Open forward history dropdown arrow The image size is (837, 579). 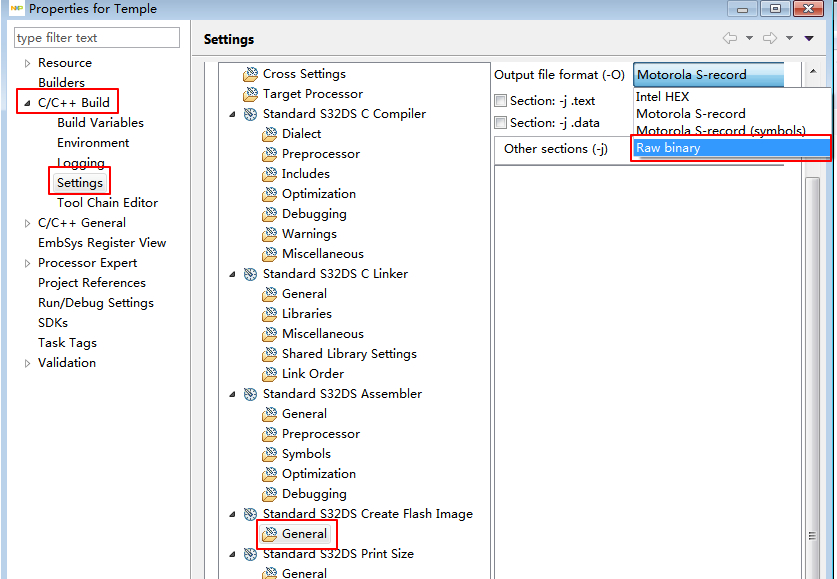[x=789, y=38]
